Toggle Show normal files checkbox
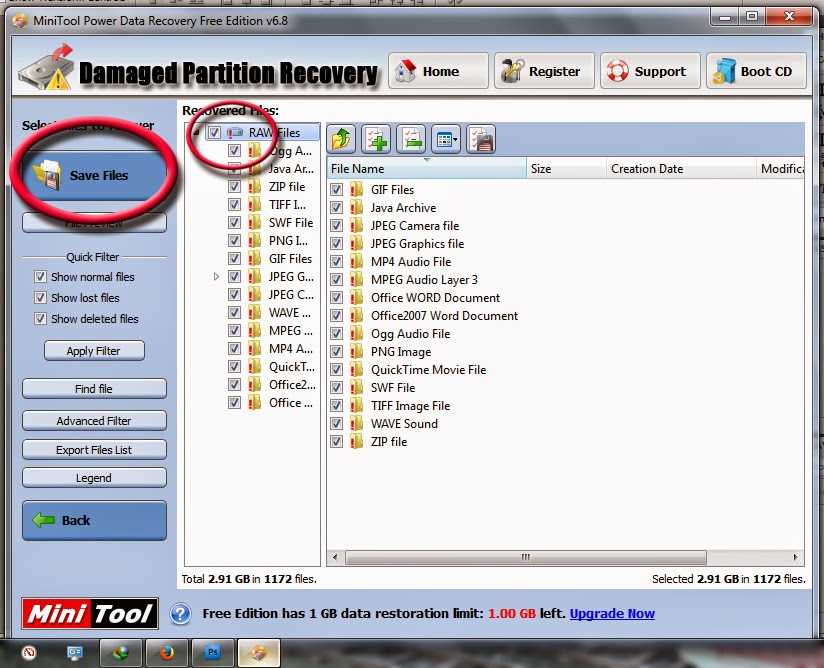 tap(40, 276)
